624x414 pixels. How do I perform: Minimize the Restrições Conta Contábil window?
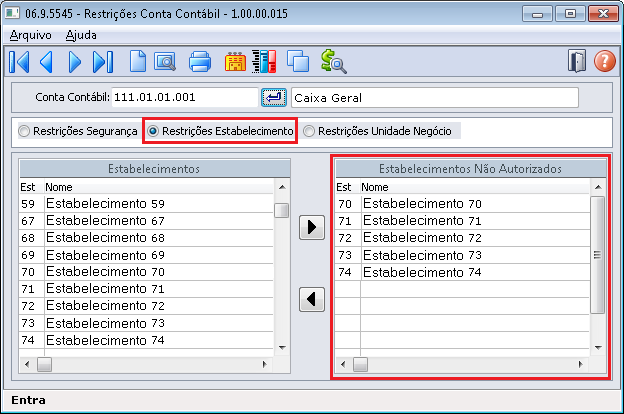(537, 14)
